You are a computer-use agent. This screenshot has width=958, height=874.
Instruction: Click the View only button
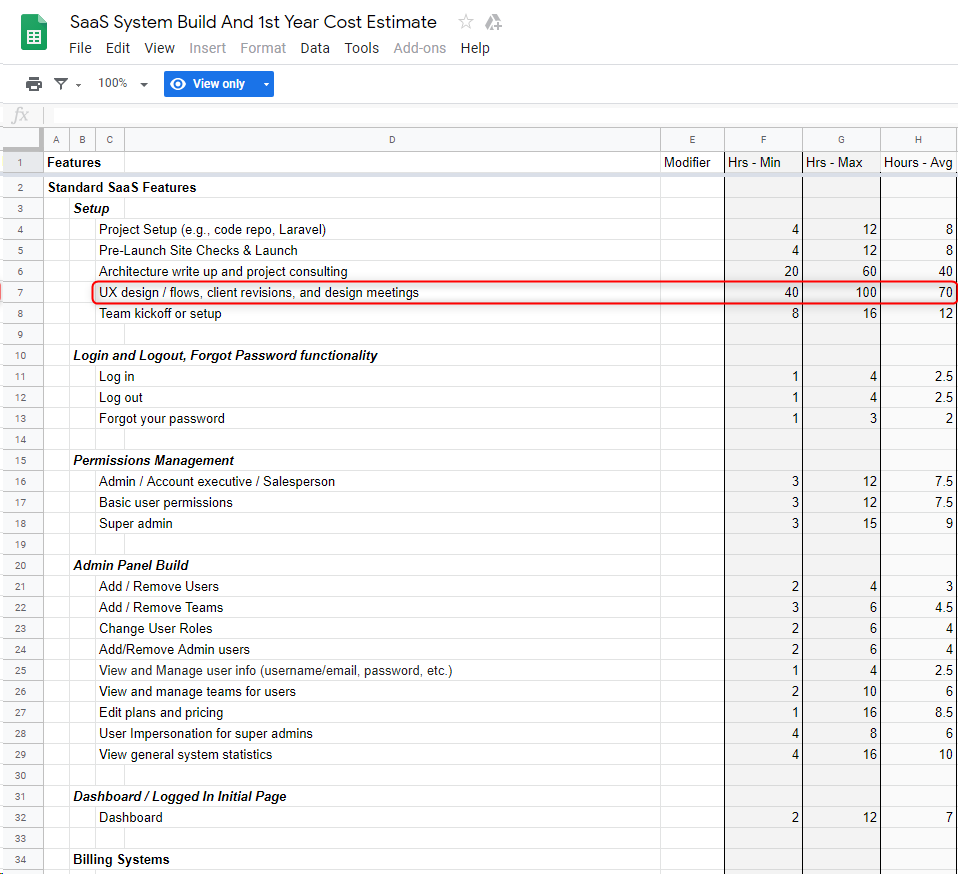(211, 84)
